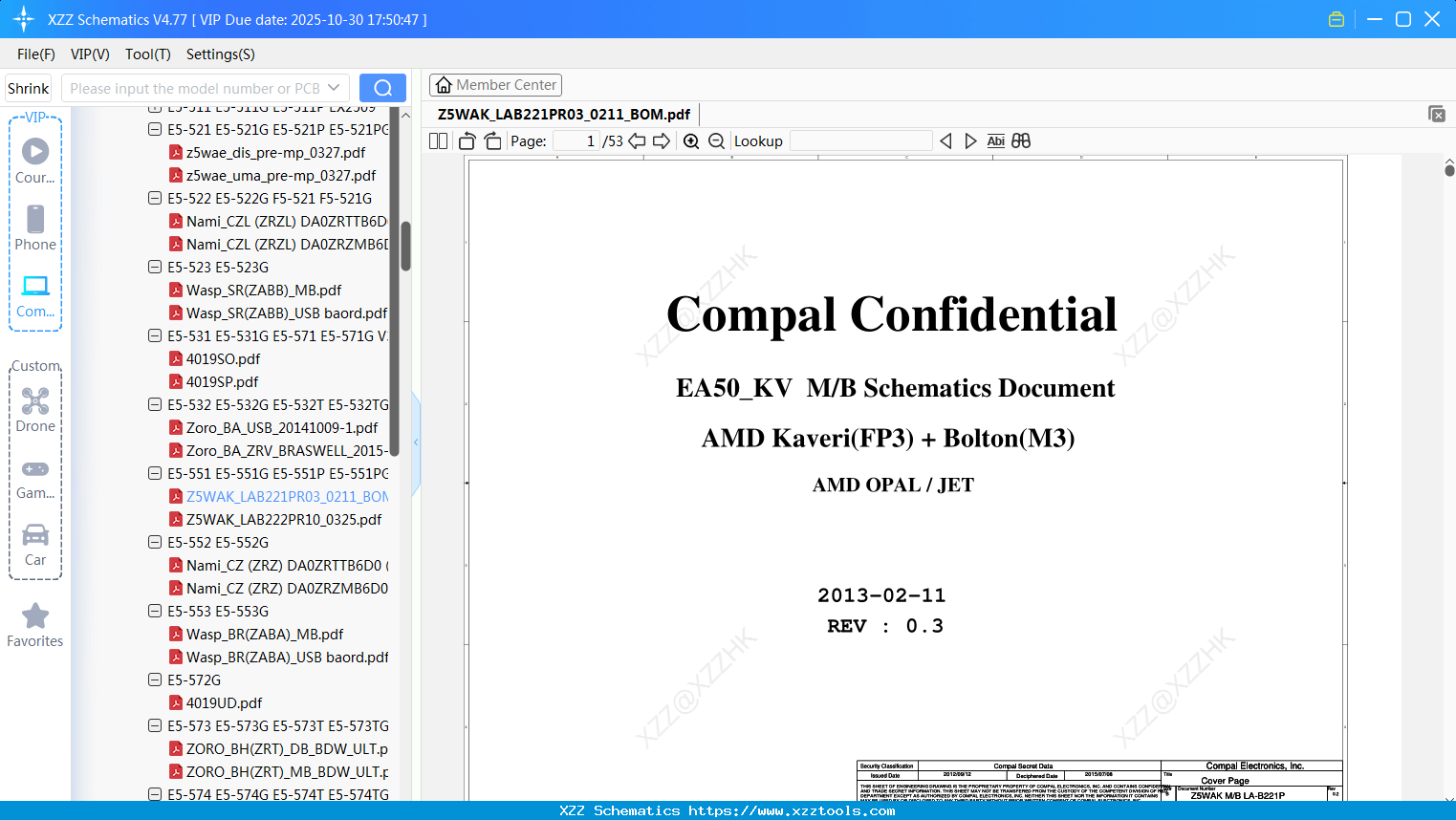Close the document tab panel icon
The width and height of the screenshot is (1456, 820).
(1436, 114)
